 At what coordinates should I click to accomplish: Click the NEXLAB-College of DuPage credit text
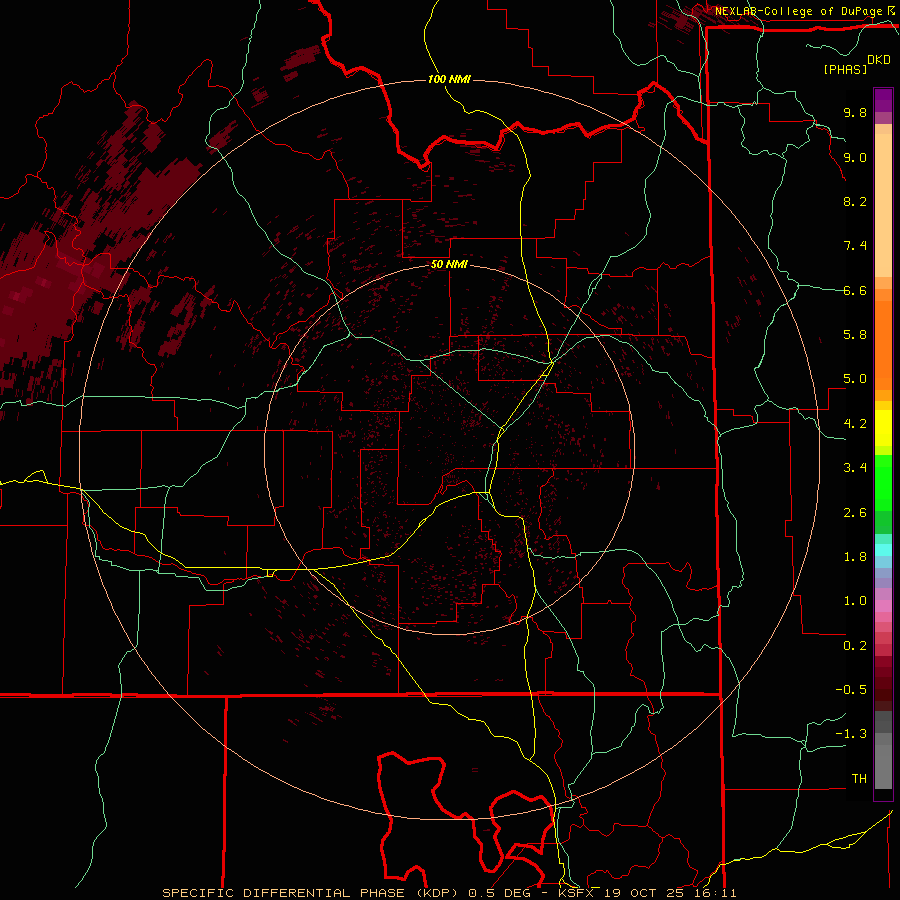[x=798, y=11]
